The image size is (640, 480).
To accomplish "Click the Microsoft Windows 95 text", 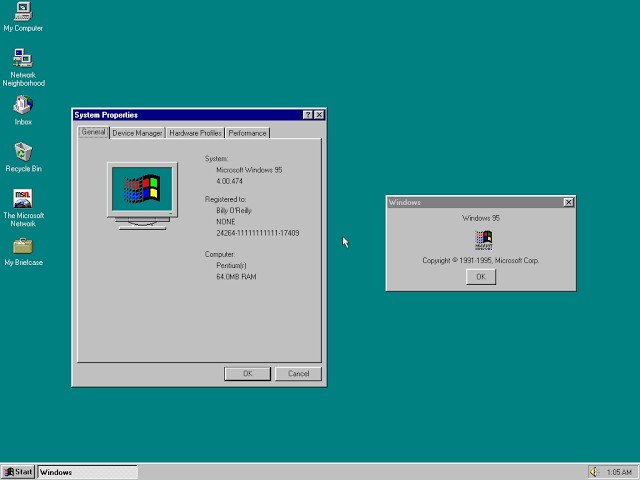I will 249,170.
